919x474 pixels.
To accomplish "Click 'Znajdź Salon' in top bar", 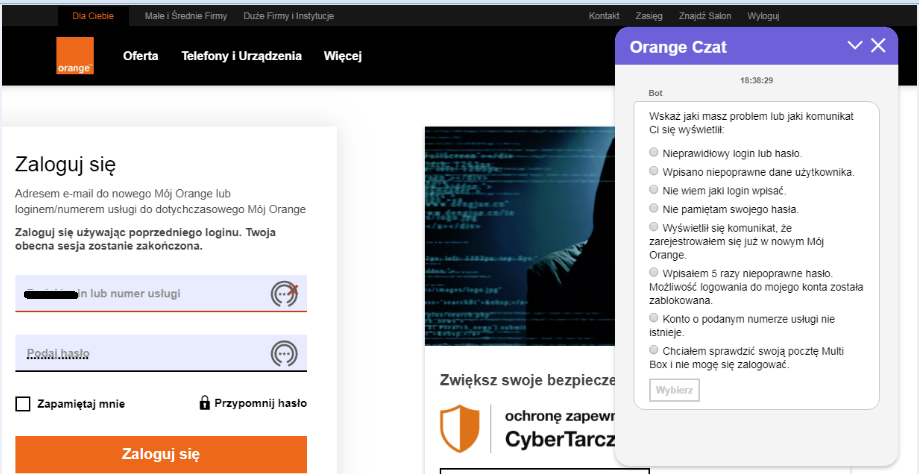I will click(x=705, y=16).
